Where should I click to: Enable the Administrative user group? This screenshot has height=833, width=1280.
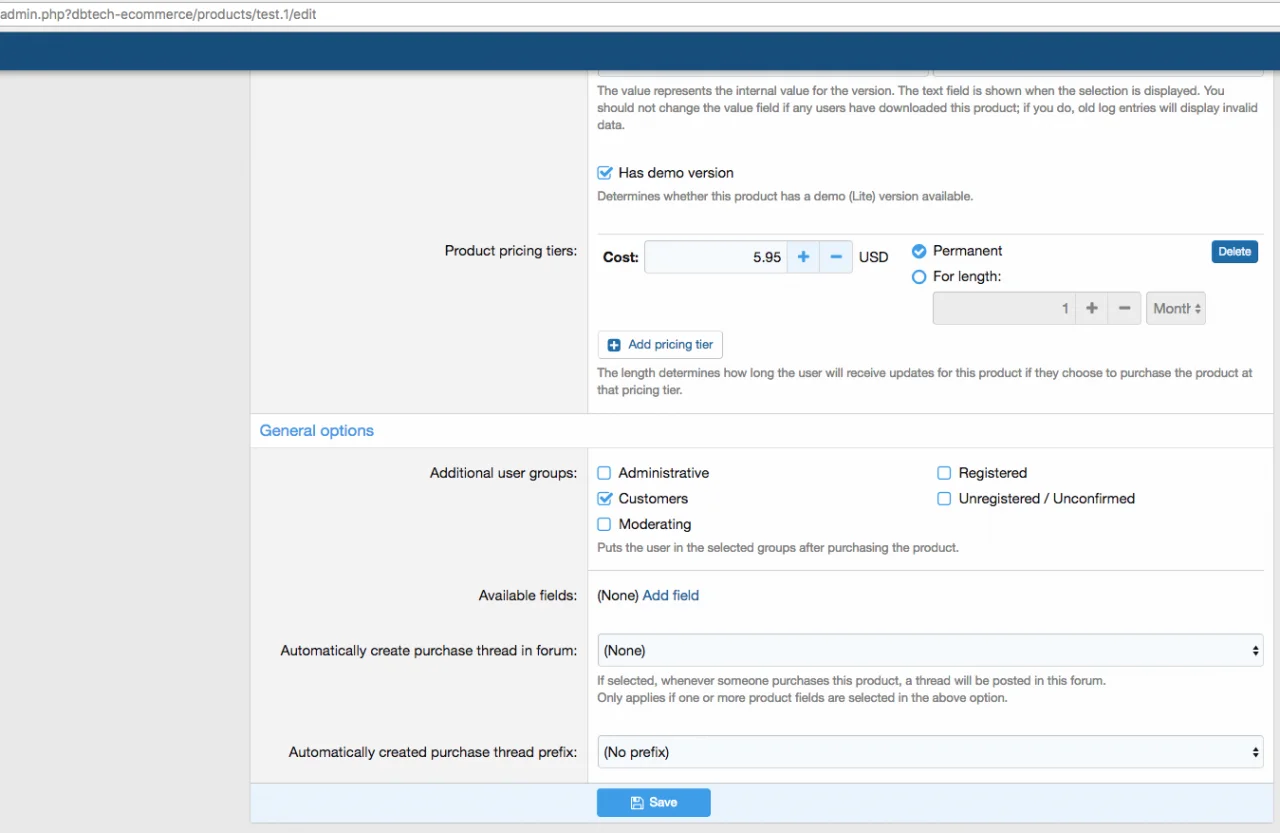[605, 473]
